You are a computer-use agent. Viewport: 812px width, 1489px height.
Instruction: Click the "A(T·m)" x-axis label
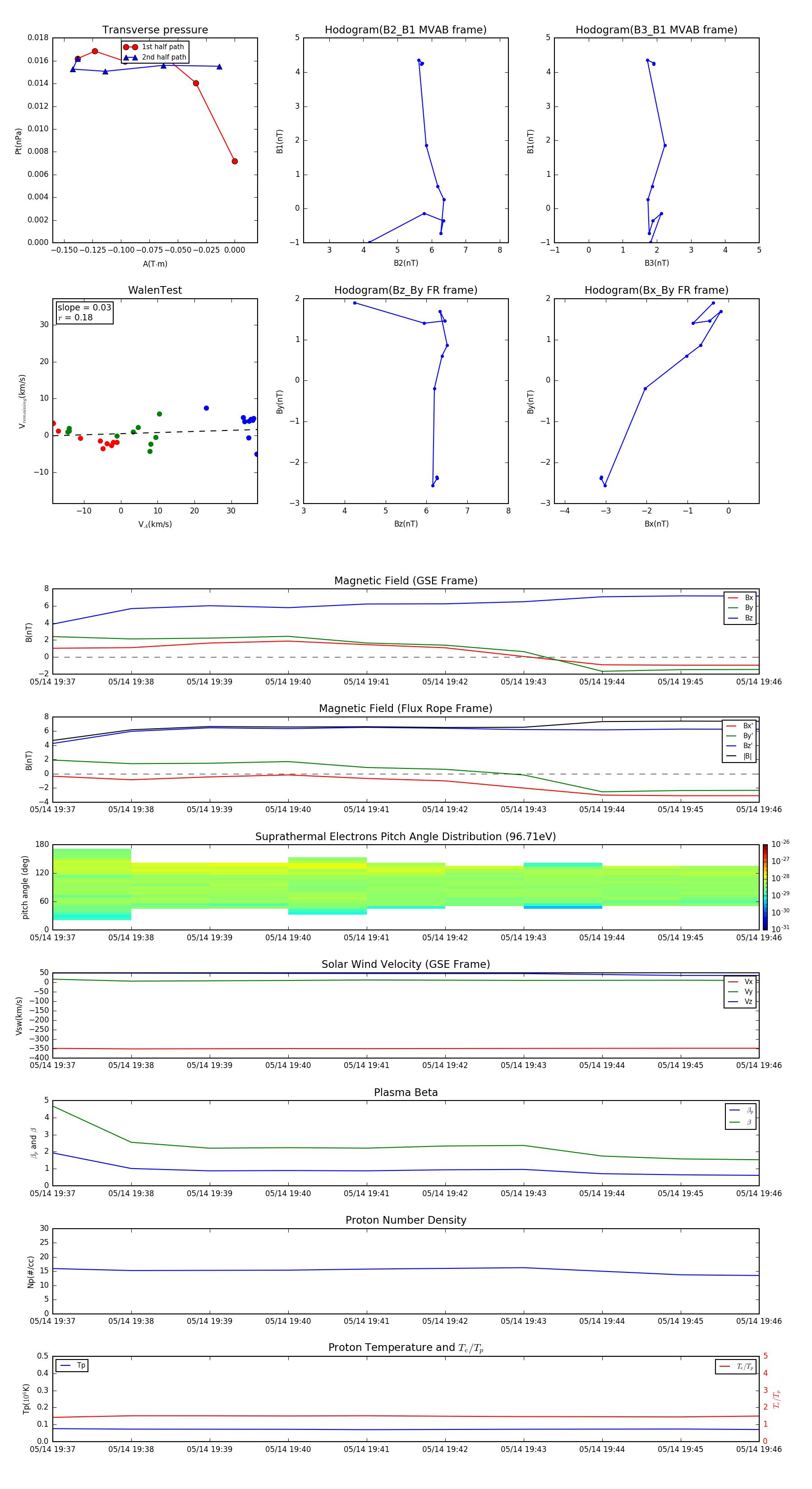[155, 264]
